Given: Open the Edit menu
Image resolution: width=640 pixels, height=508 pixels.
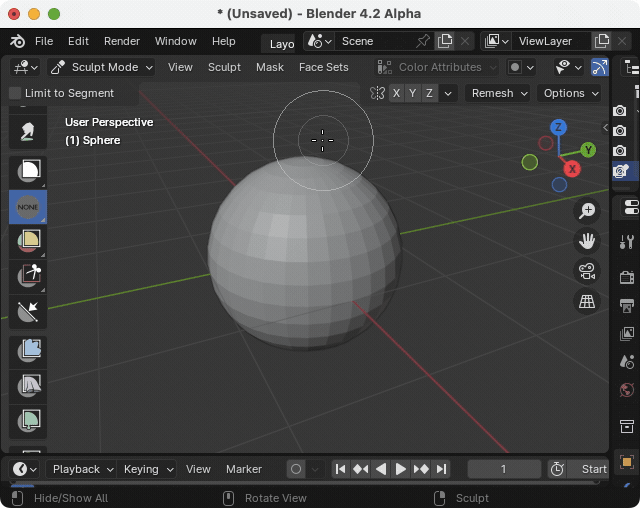Looking at the screenshot, I should tap(78, 41).
